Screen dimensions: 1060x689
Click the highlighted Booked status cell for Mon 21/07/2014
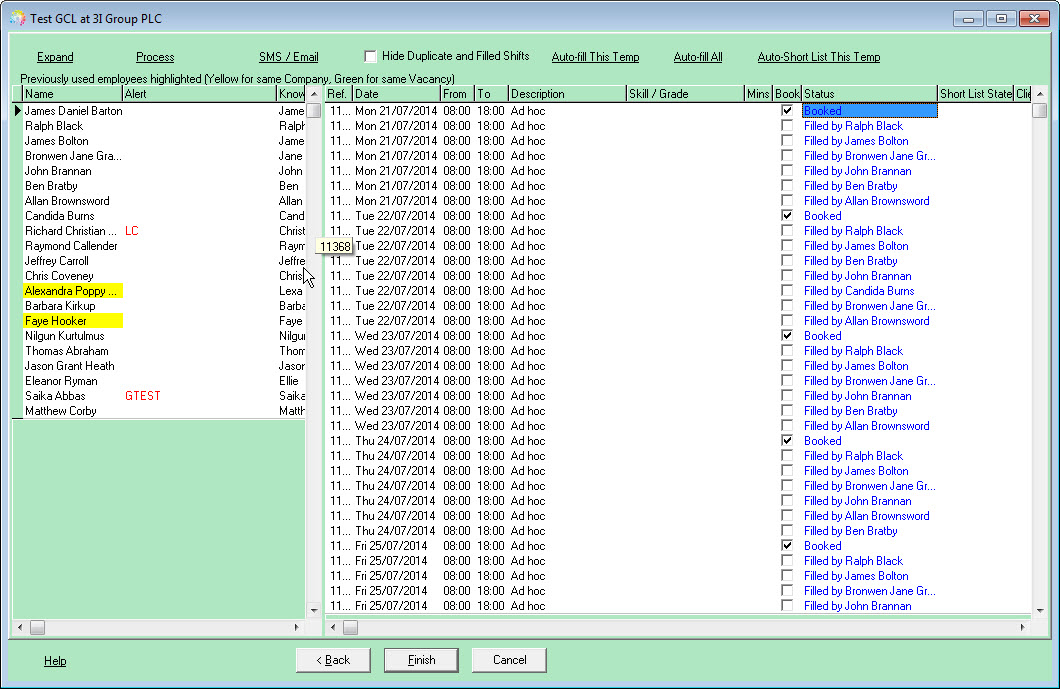[x=869, y=110]
